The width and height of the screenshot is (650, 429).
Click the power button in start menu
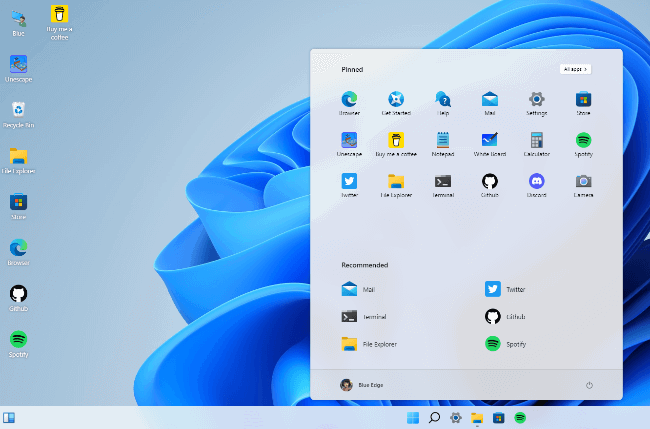point(589,385)
